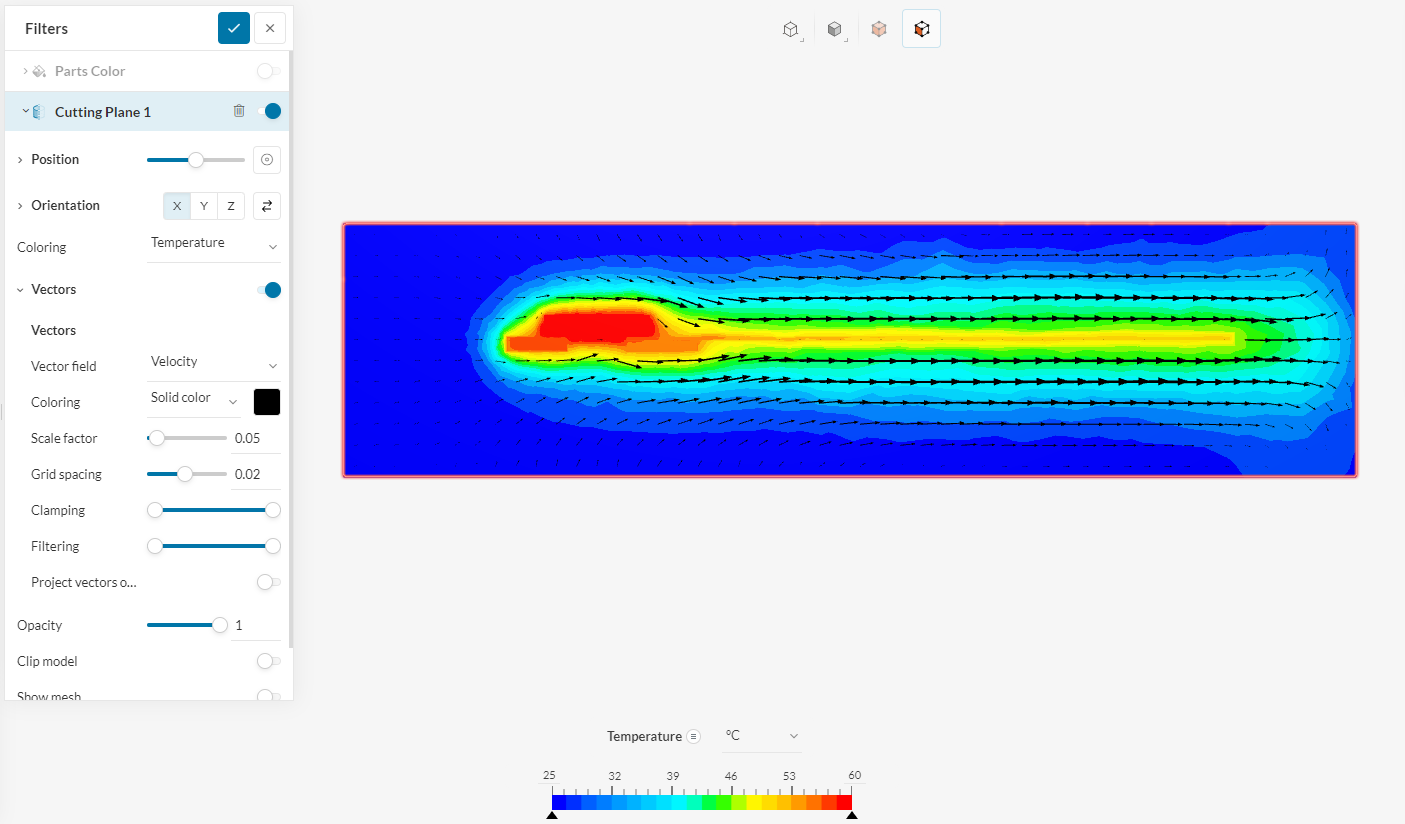Screen dimensions: 1405x824
Task: Enable the Show mesh switch
Action: [x=268, y=696]
